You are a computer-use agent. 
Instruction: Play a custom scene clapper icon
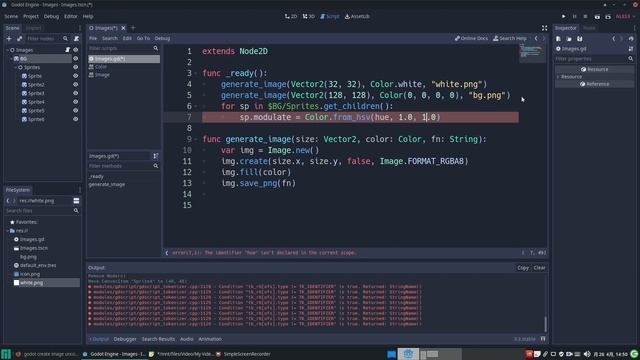pyautogui.click(x=608, y=16)
